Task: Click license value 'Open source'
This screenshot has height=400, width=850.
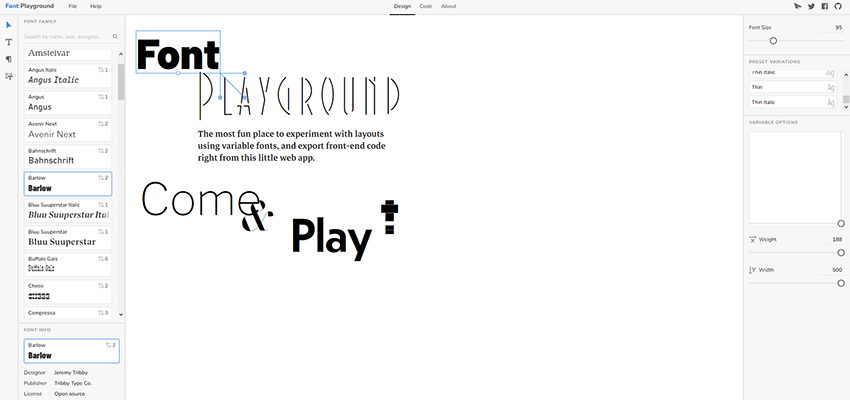Action: [x=69, y=394]
